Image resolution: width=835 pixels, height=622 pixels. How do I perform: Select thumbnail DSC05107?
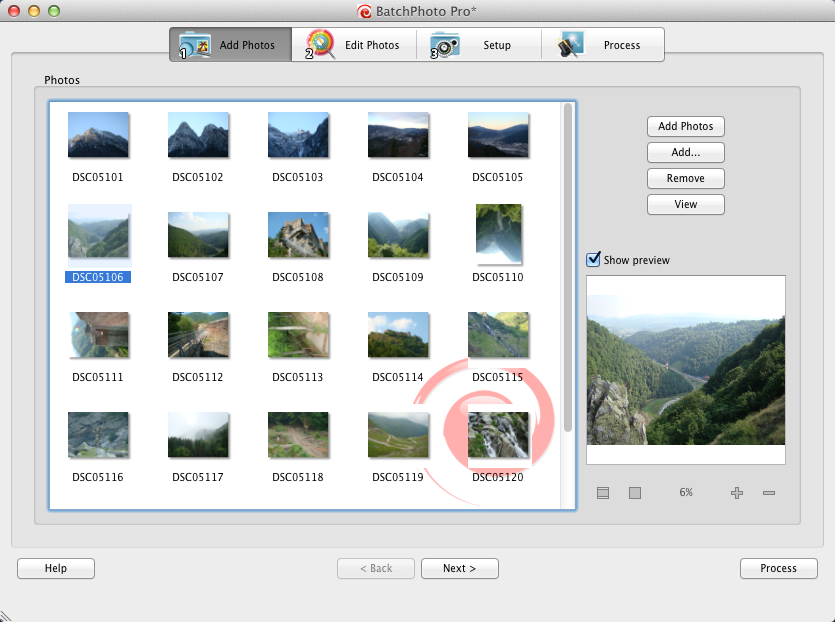[198, 235]
